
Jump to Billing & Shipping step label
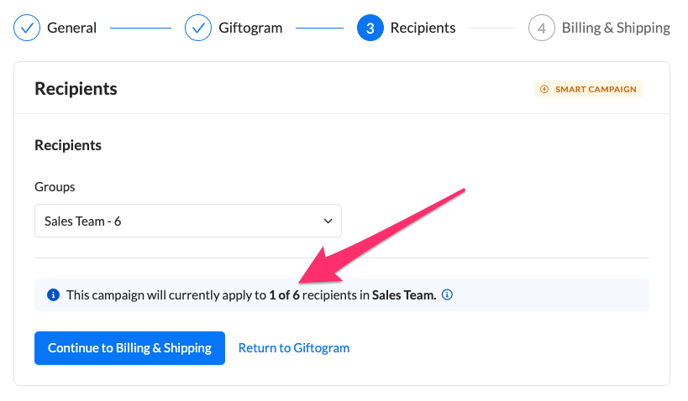coord(616,28)
